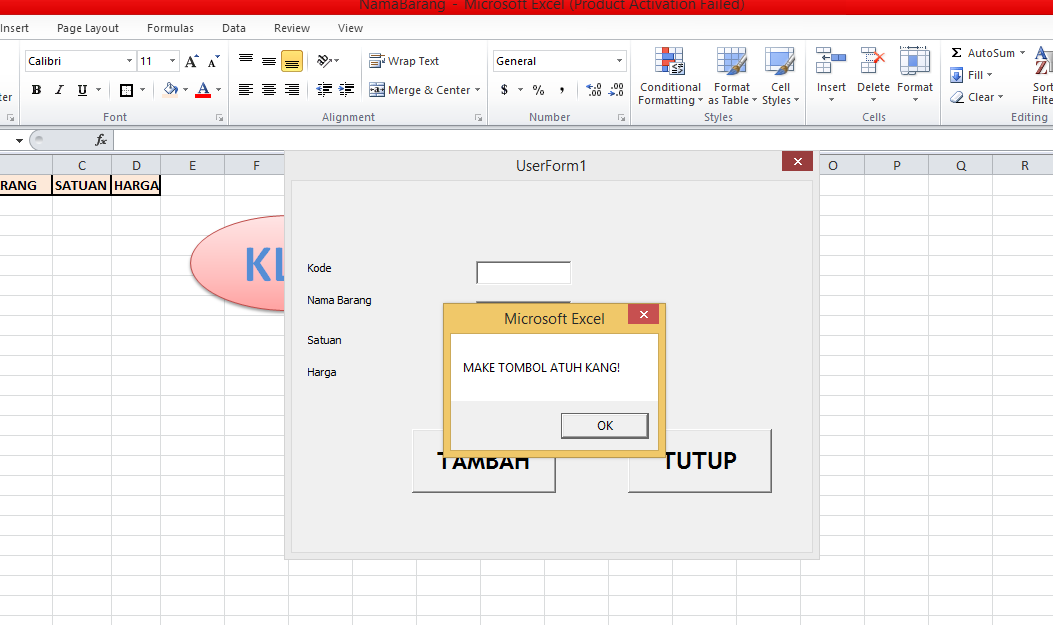The image size is (1053, 625).
Task: Open the Review ribbon tab
Action: click(290, 28)
